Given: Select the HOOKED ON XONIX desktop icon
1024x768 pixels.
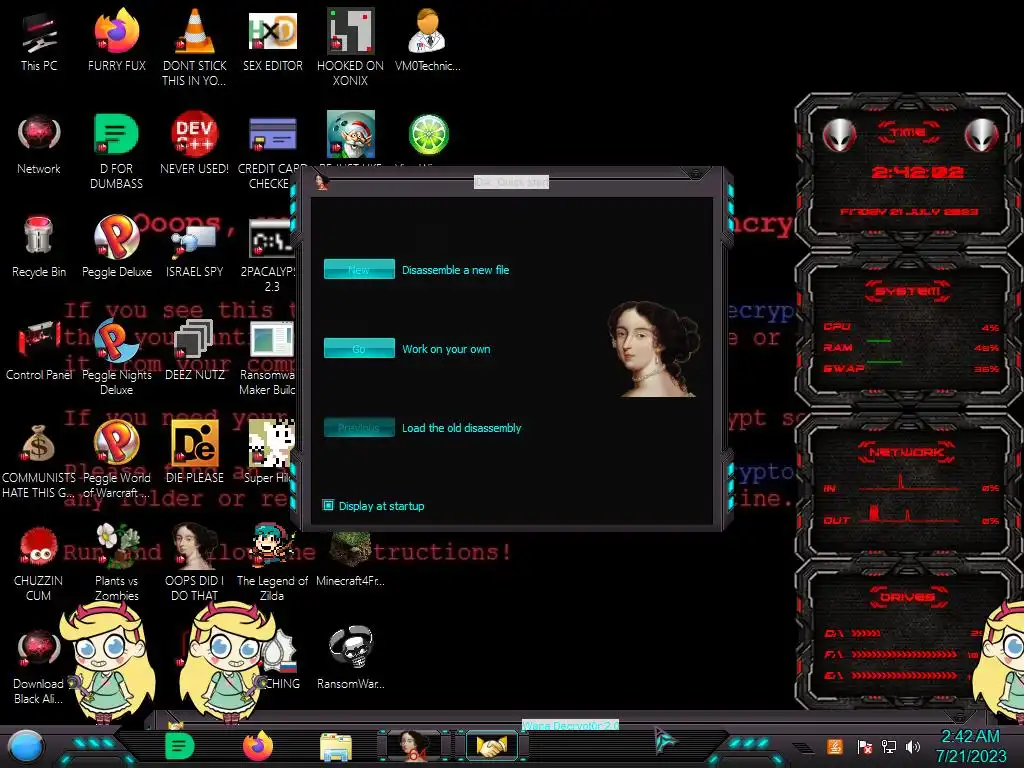Looking at the screenshot, I should 351,47.
